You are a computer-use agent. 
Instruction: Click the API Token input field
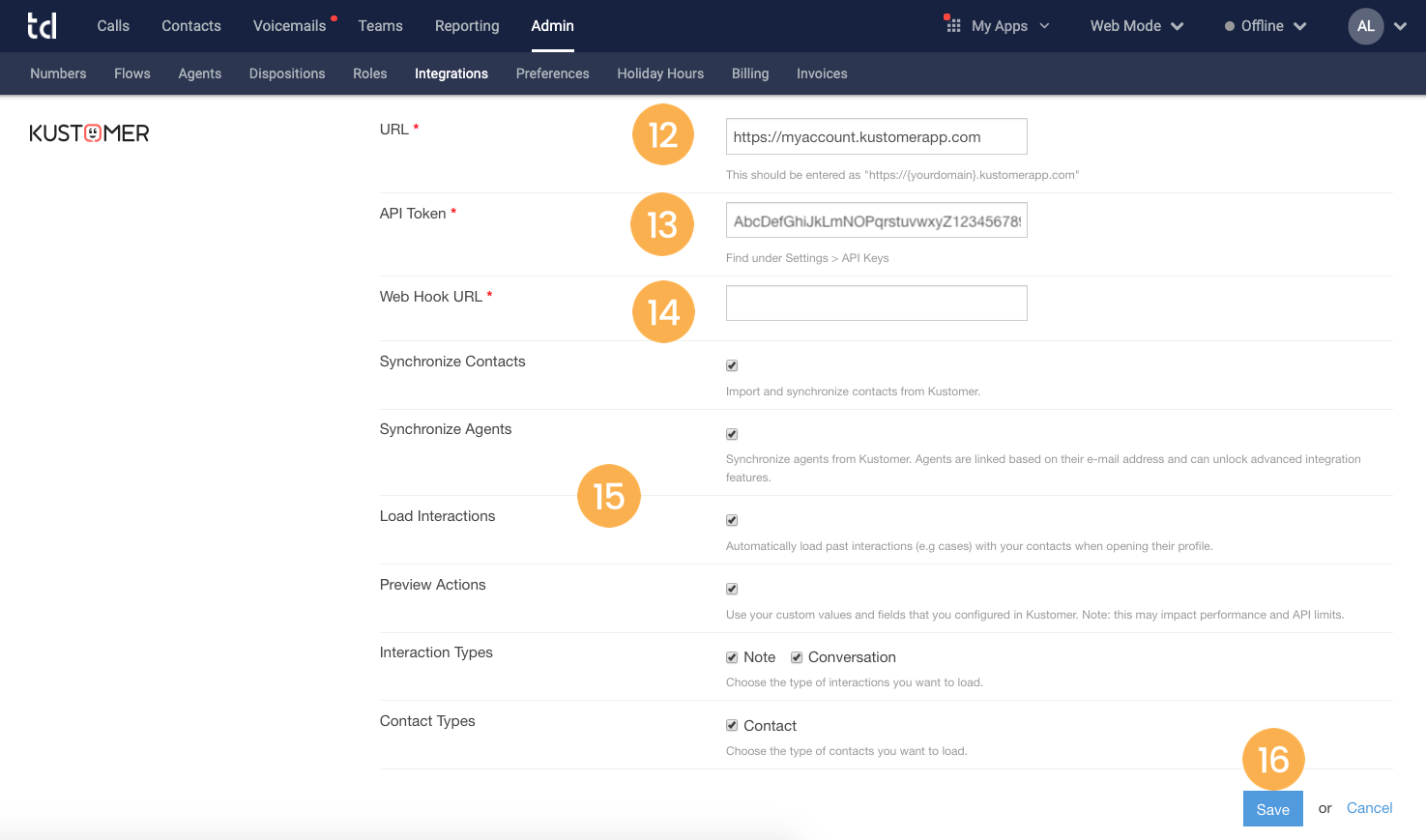pos(875,220)
